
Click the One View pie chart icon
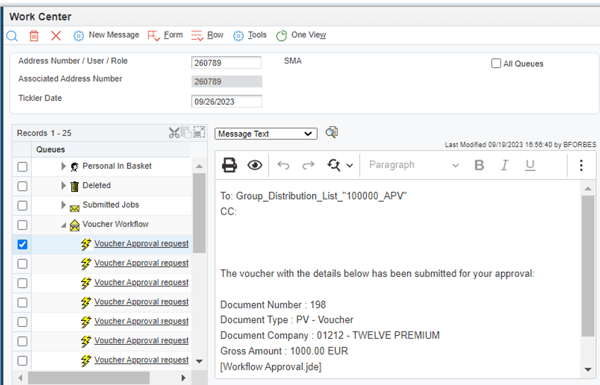point(282,36)
